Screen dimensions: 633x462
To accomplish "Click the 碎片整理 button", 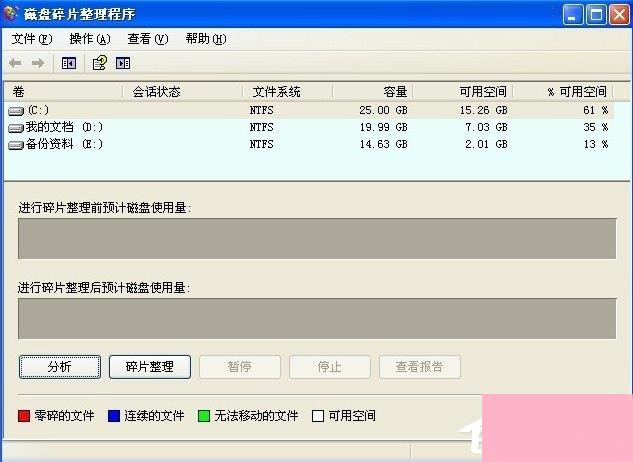I will [x=150, y=367].
